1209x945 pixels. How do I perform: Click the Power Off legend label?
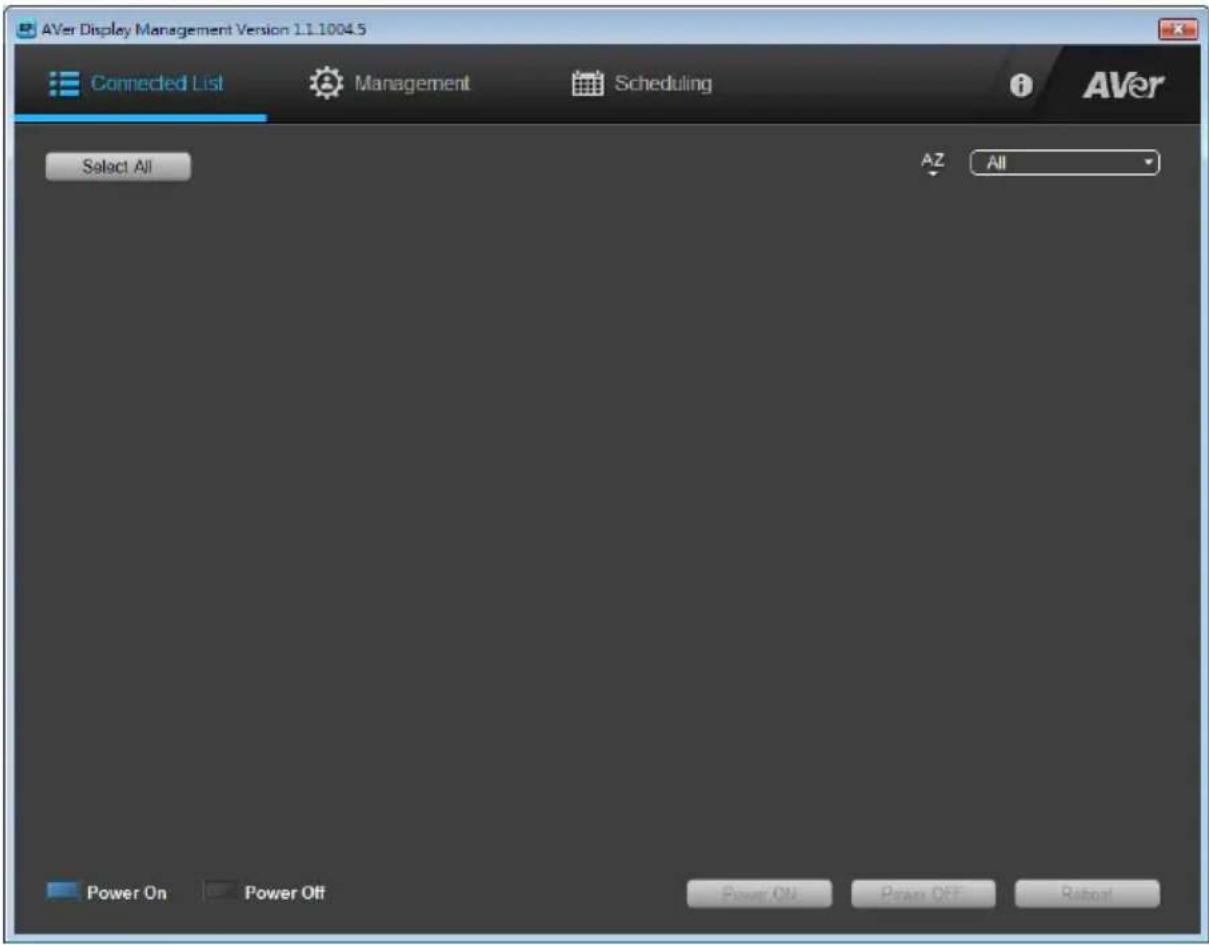285,893
